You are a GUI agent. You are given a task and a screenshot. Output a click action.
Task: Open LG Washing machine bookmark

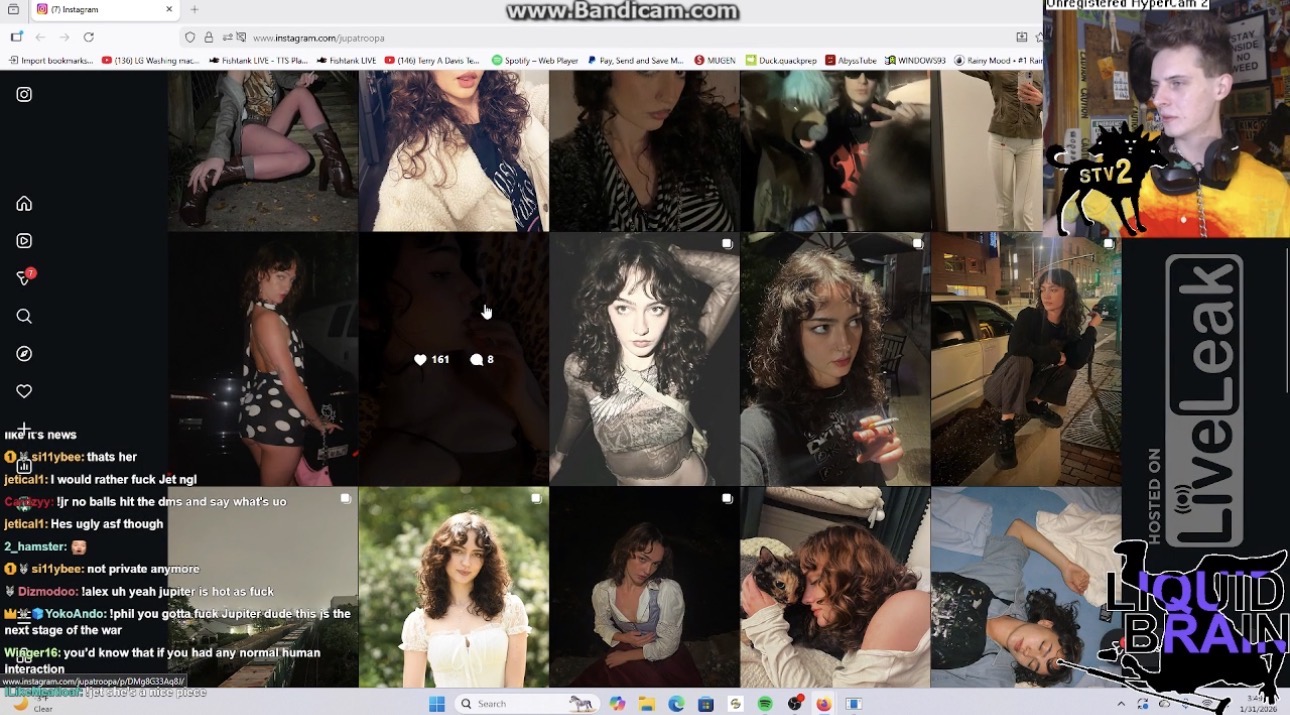[150, 61]
